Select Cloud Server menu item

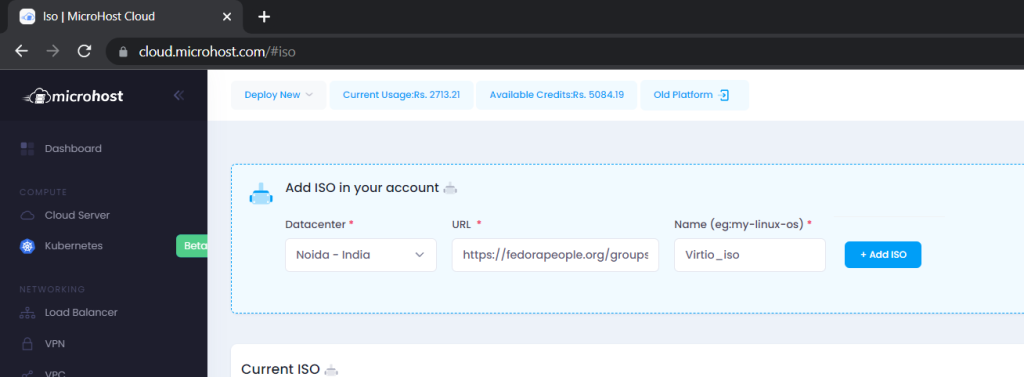coord(77,215)
